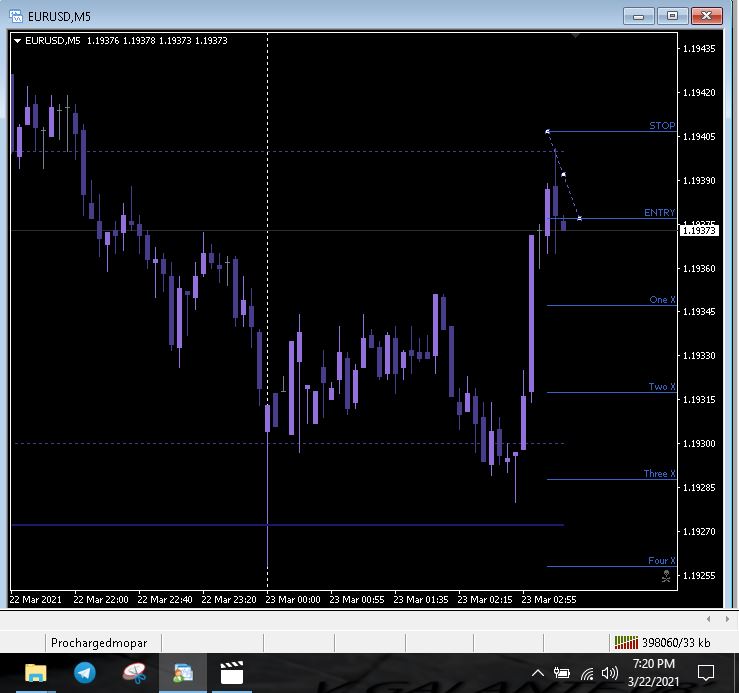739x693 pixels.
Task: Minimize the EURUSD,M5 chart window
Action: coord(639,16)
